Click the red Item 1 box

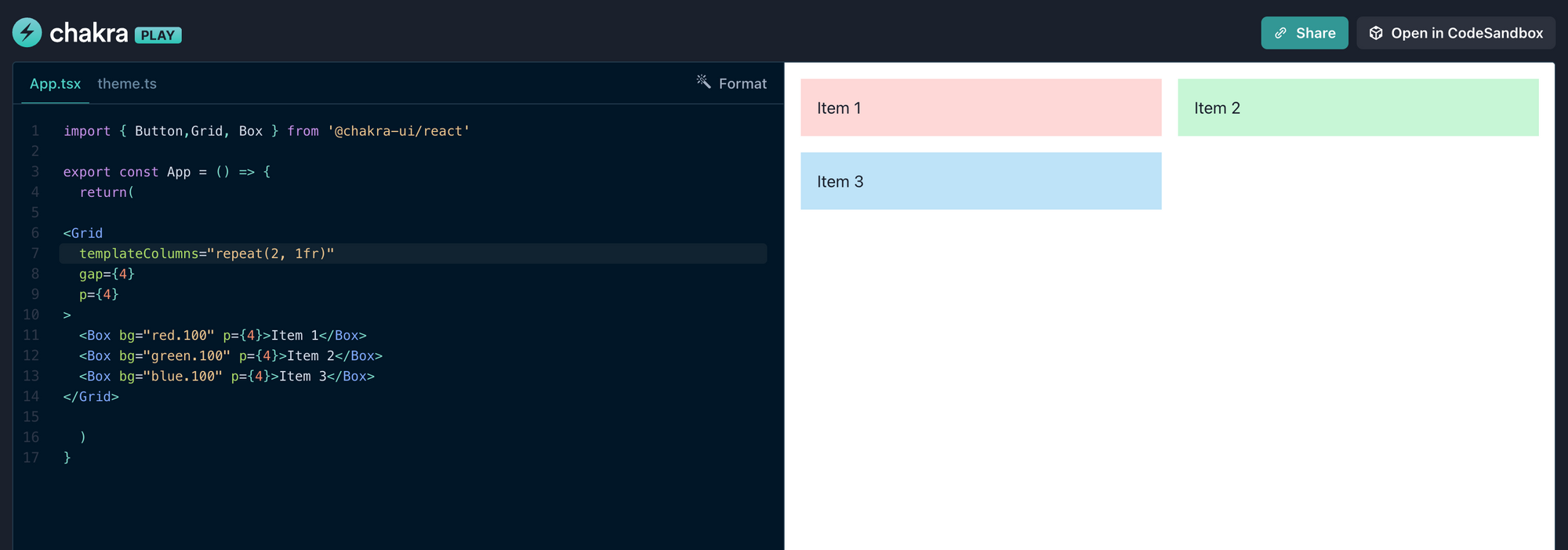click(x=980, y=107)
